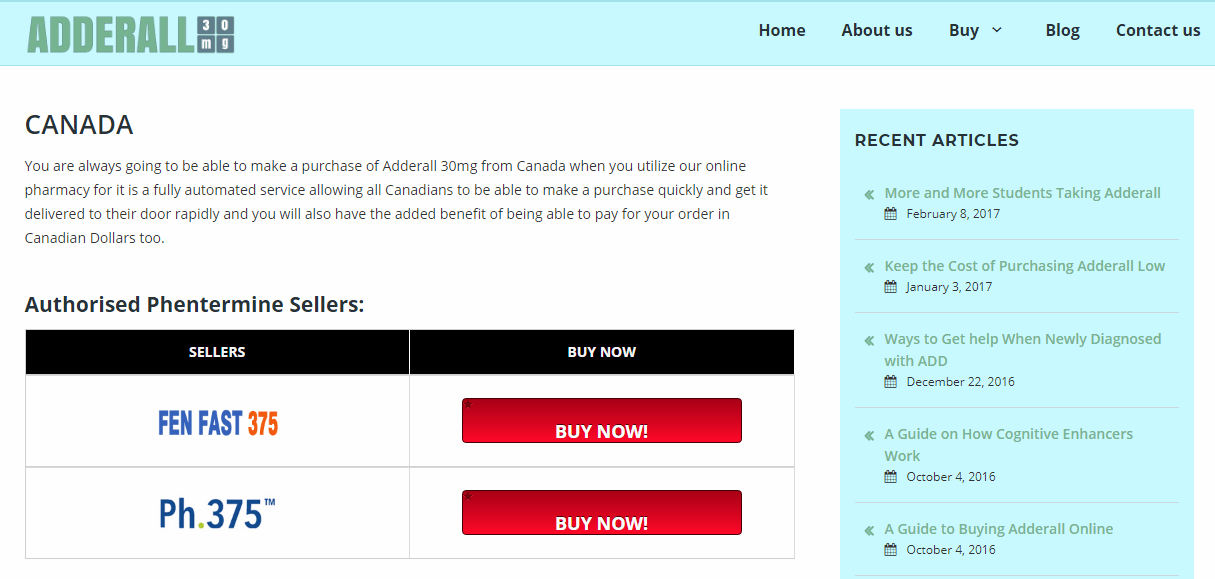1215x579 pixels.
Task: Open 'Ways to Get help When Newly Diagnosed' article
Action: 1022,350
